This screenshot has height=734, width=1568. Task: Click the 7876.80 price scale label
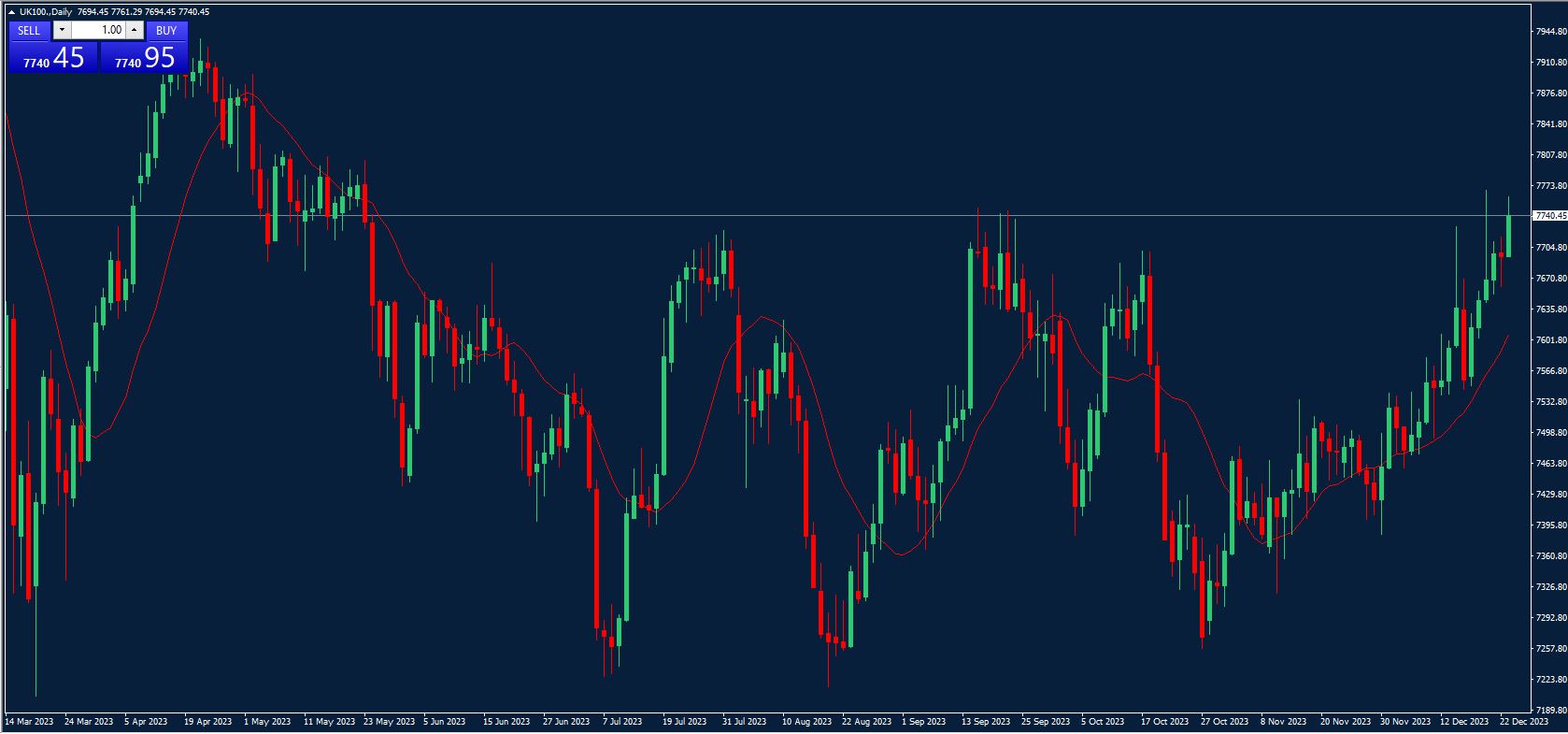(x=1551, y=94)
